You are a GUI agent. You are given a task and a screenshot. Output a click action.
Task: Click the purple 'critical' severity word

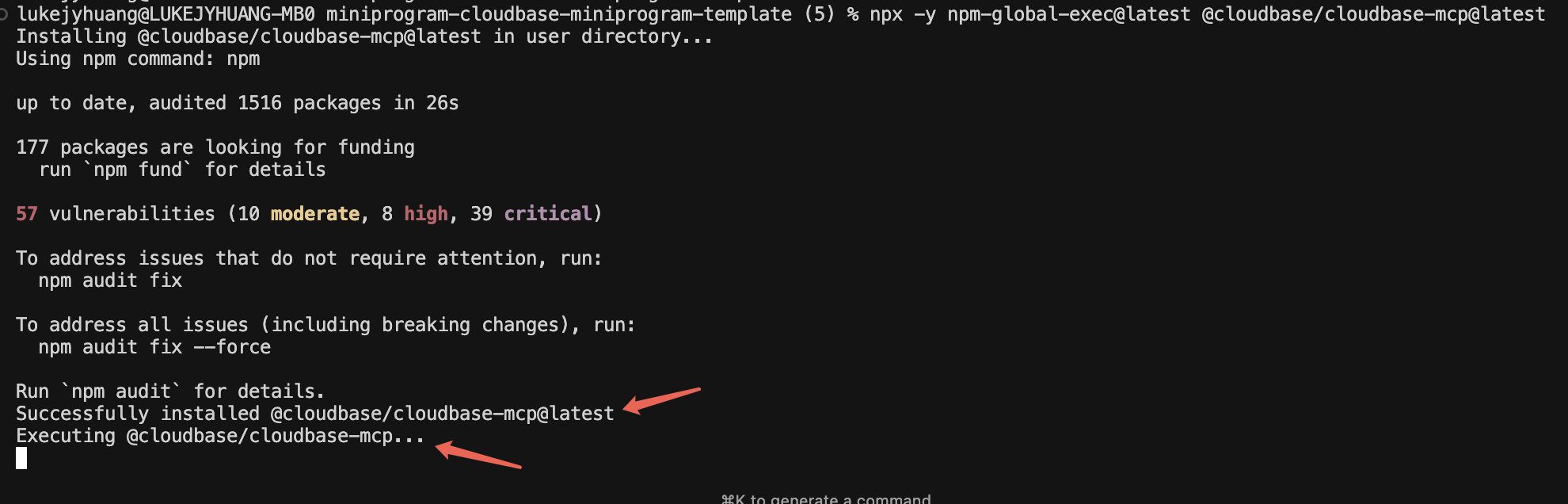pos(548,214)
